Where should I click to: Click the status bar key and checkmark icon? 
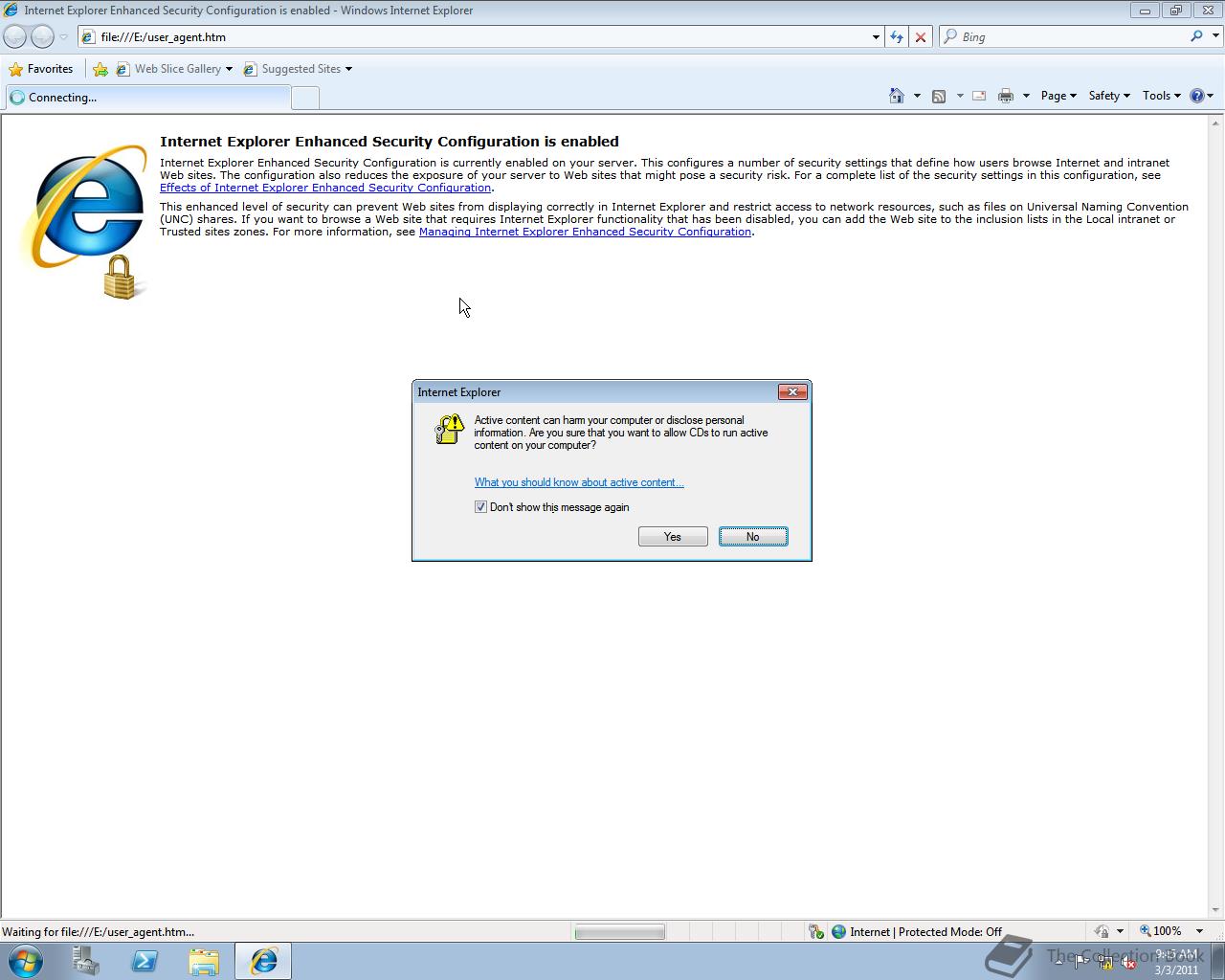(816, 932)
